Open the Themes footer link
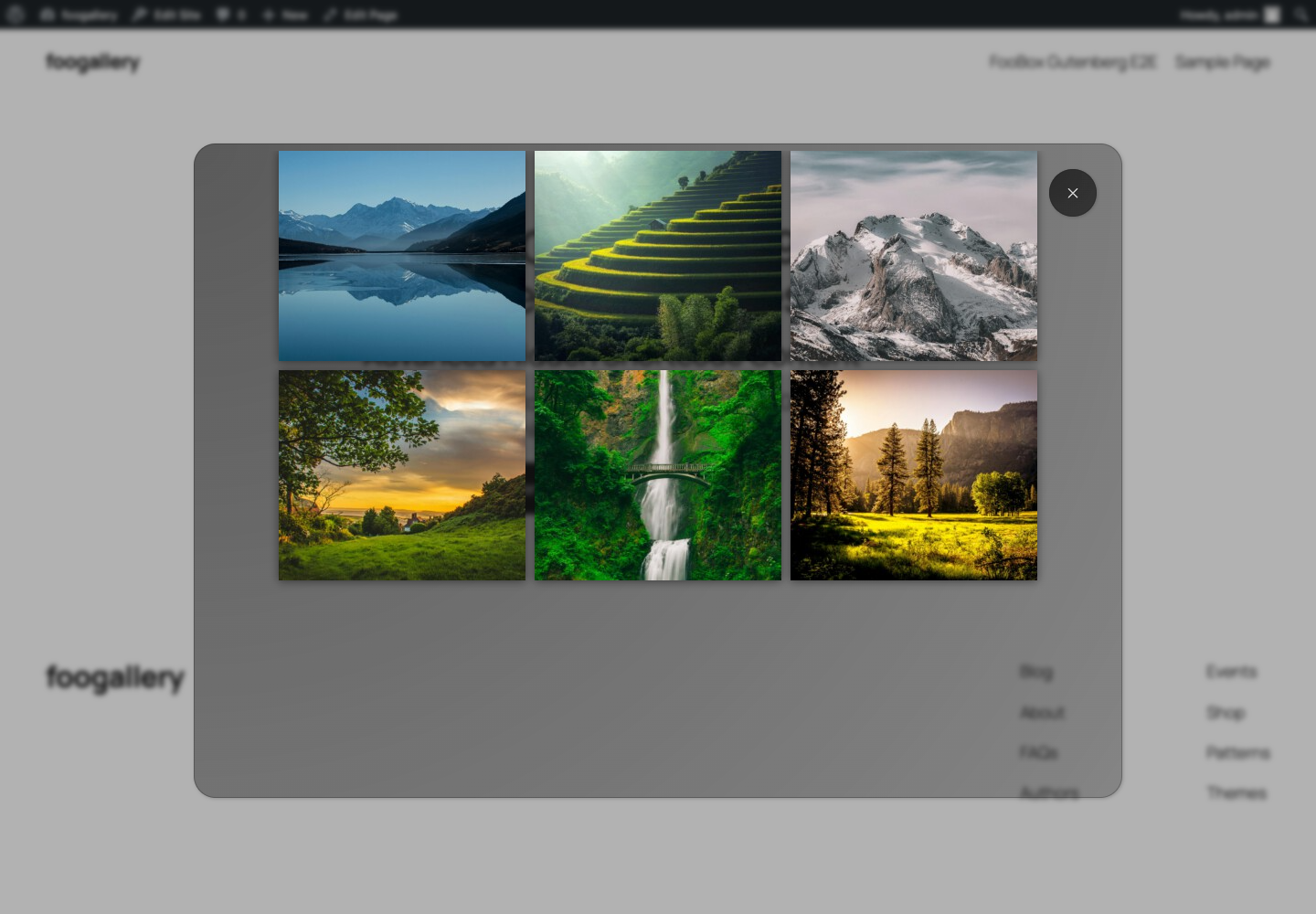Viewport: 1316px width, 914px height. pyautogui.click(x=1236, y=792)
